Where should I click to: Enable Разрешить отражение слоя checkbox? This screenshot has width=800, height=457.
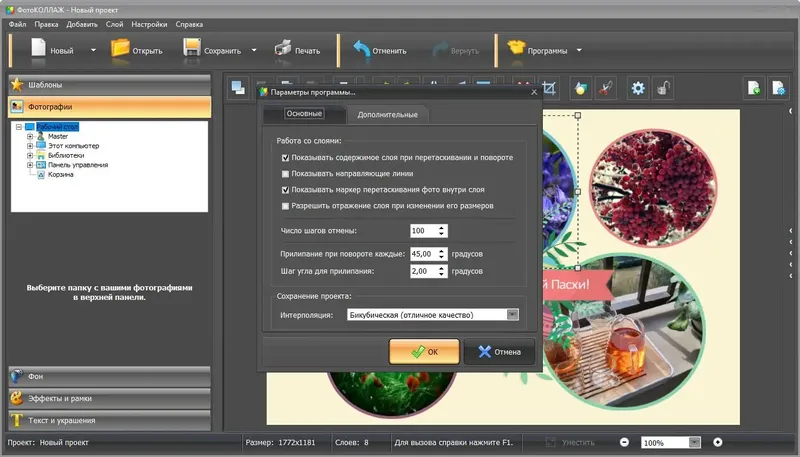tap(285, 206)
